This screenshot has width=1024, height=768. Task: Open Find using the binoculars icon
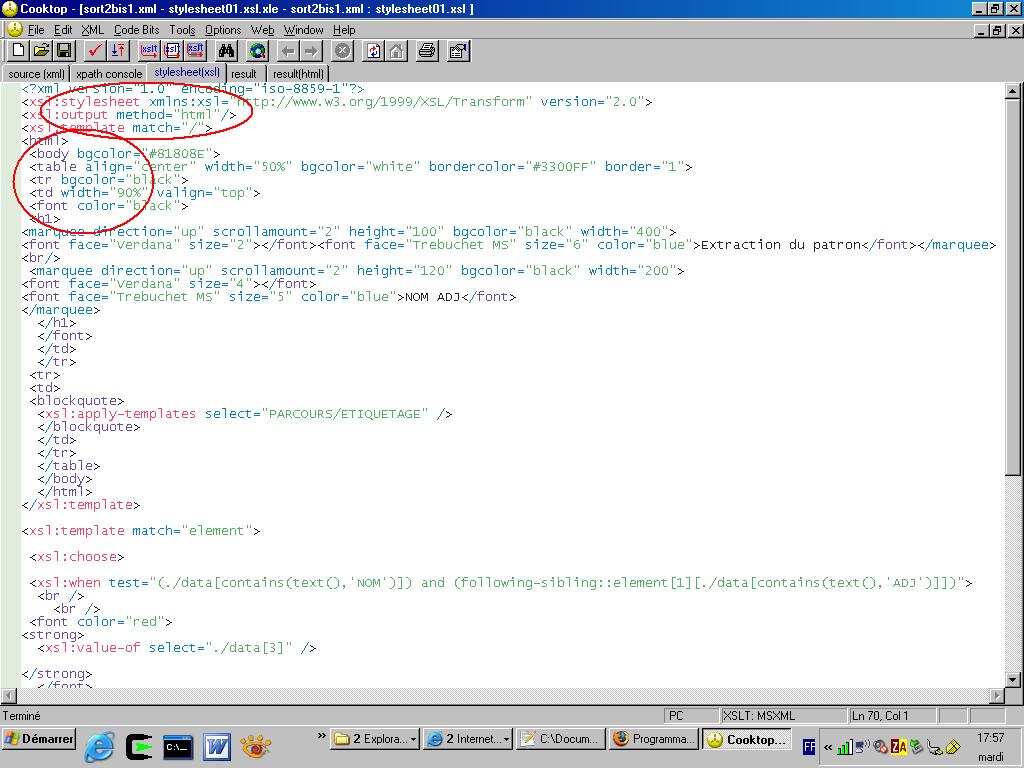pyautogui.click(x=227, y=50)
